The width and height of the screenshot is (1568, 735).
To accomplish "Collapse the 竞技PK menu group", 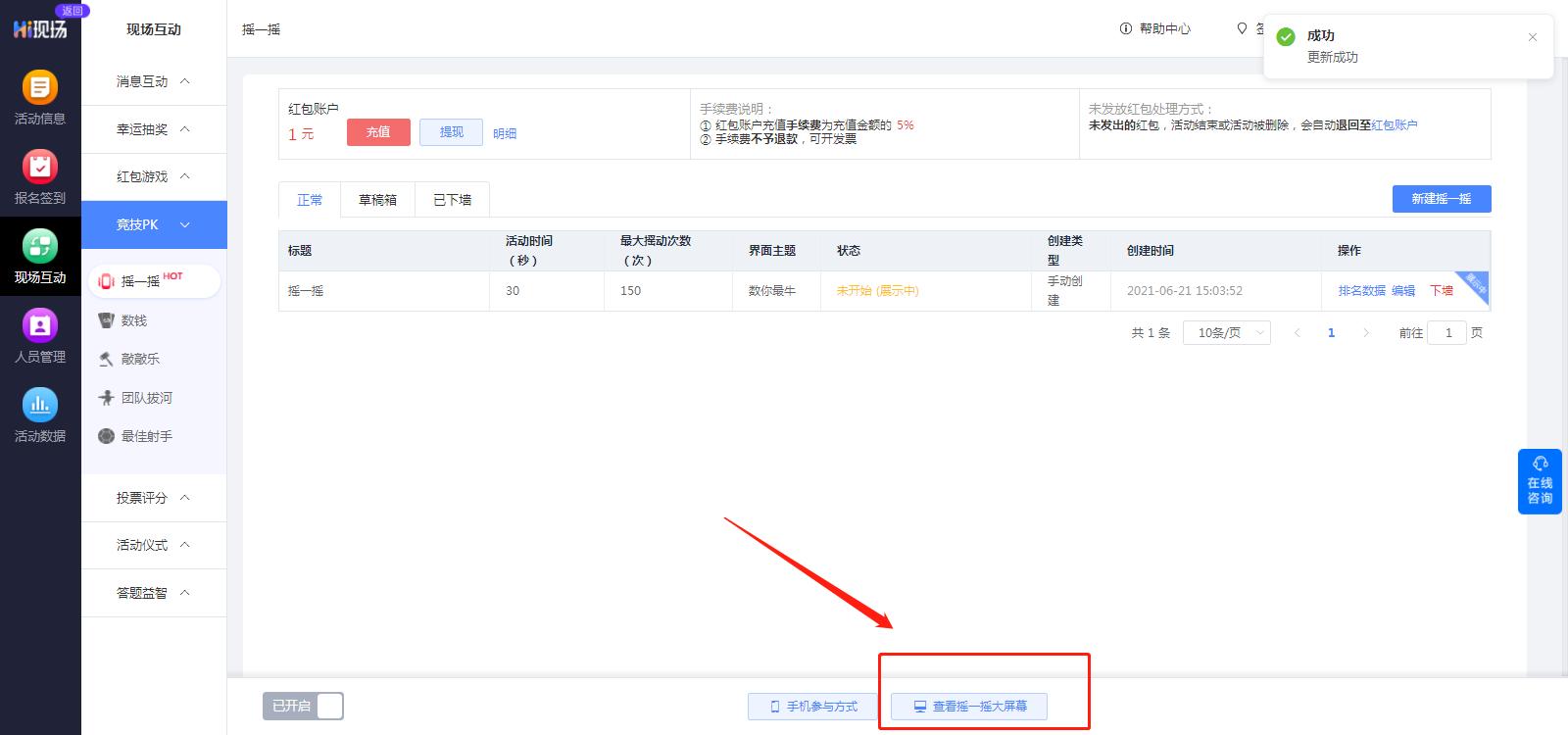I will [x=154, y=224].
